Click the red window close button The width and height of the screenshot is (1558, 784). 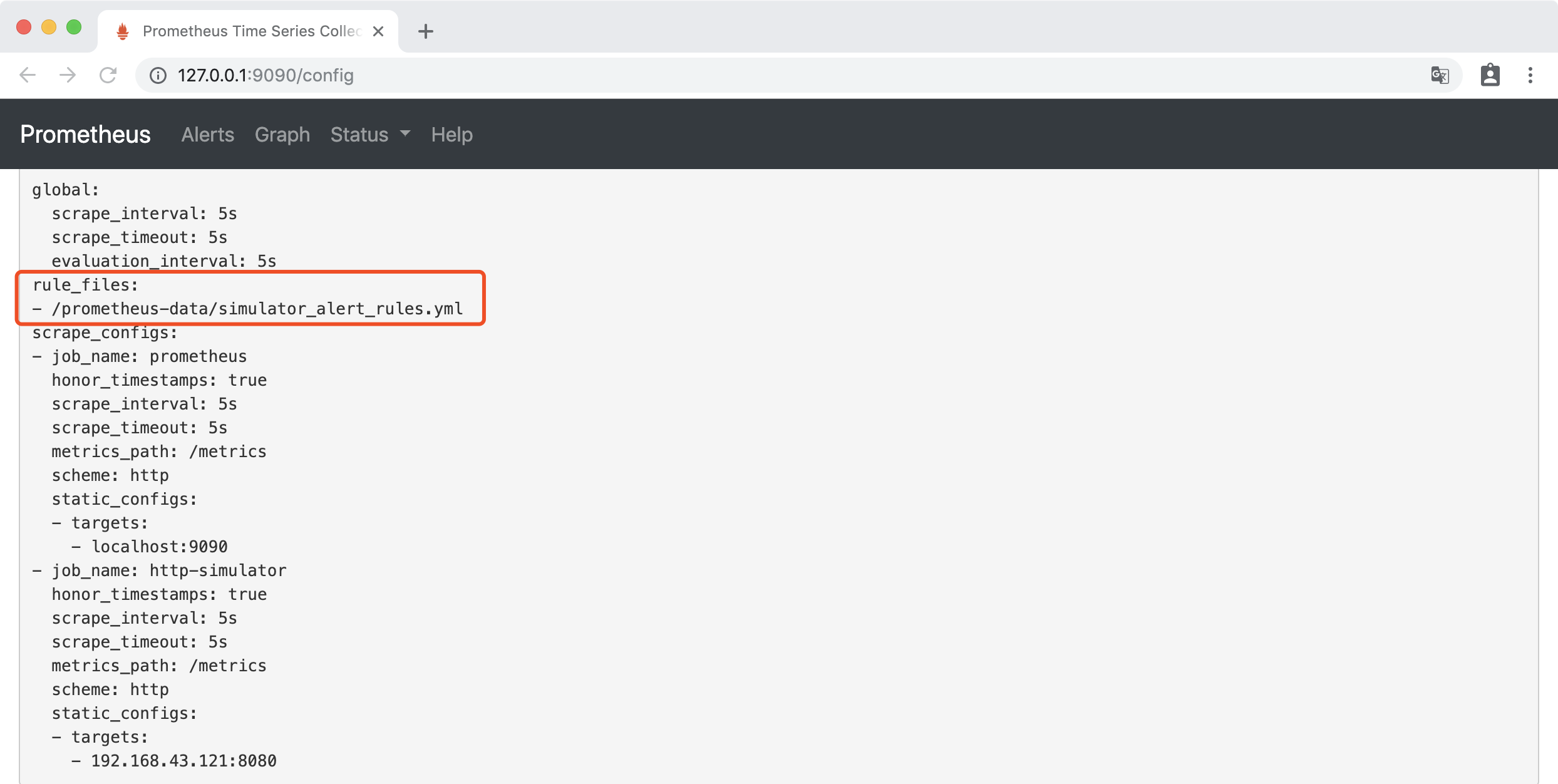24,27
